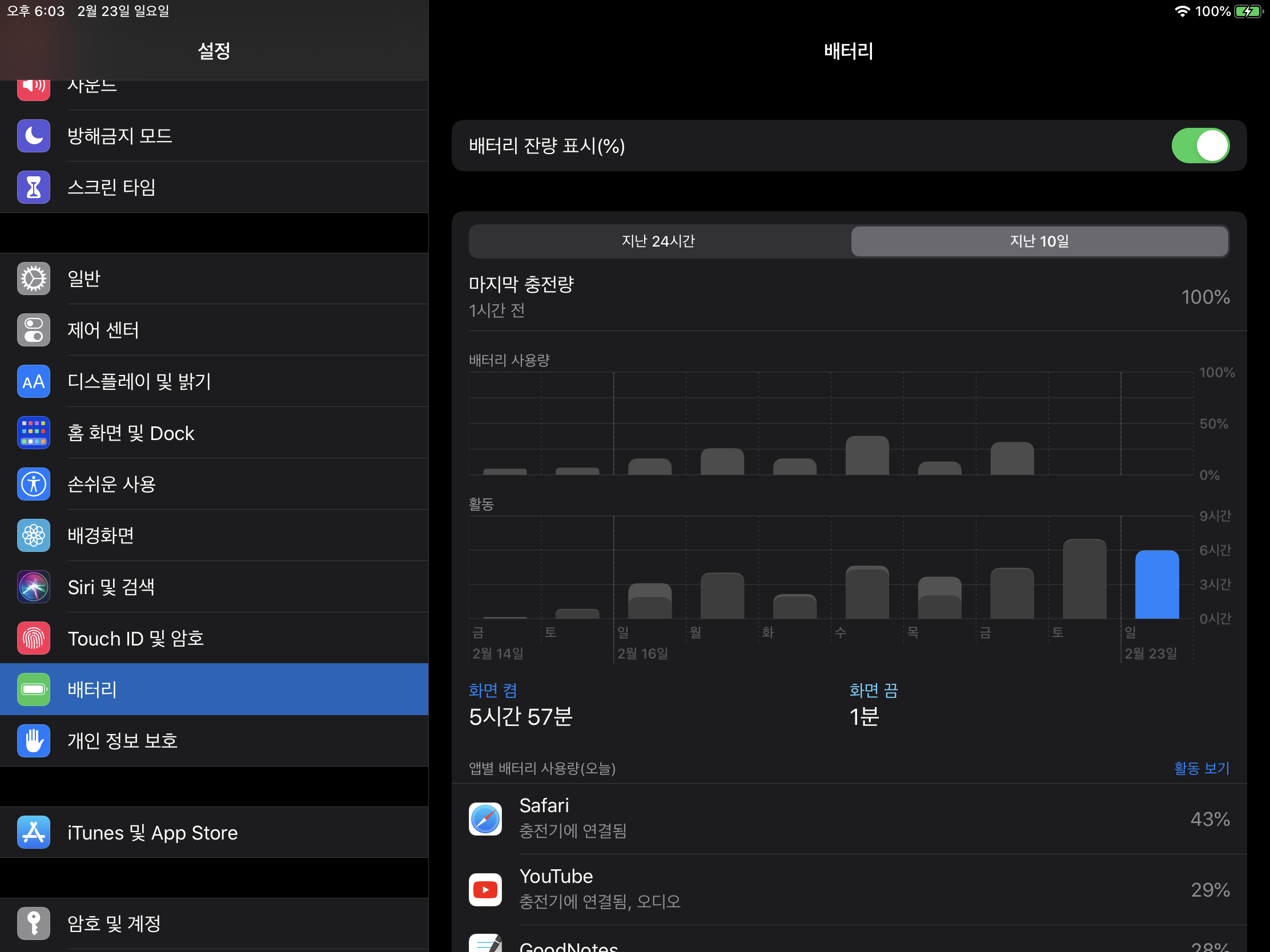Tap the iTunes 및 App Store icon
This screenshot has height=952, width=1270.
coord(33,833)
